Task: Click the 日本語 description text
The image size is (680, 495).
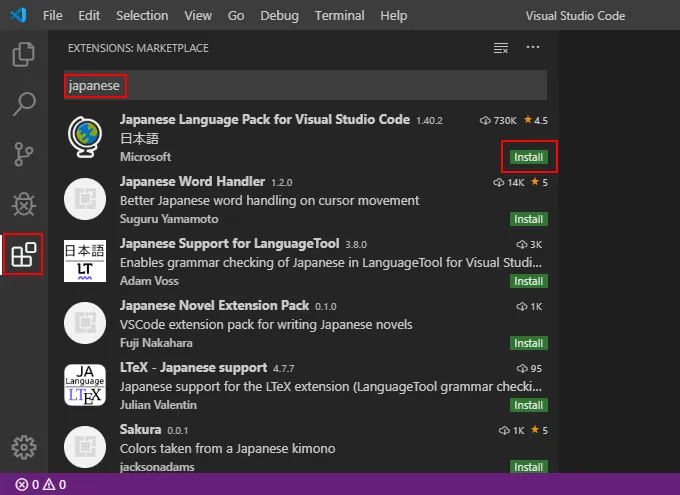Action: tap(139, 138)
